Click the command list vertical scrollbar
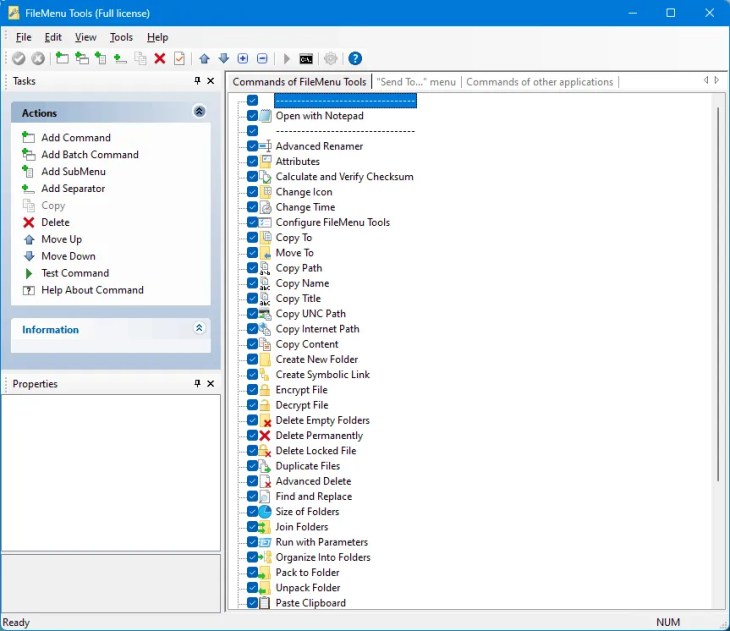 point(718,294)
